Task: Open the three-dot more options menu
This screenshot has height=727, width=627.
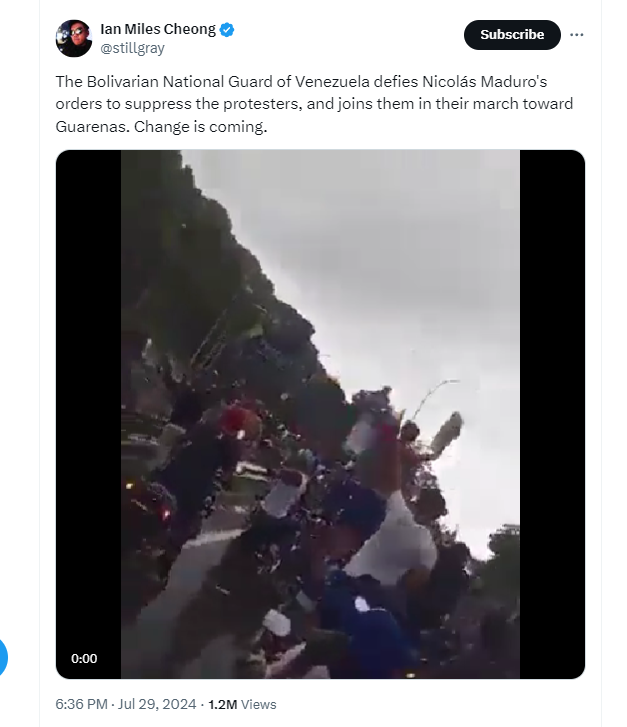Action: pyautogui.click(x=576, y=35)
